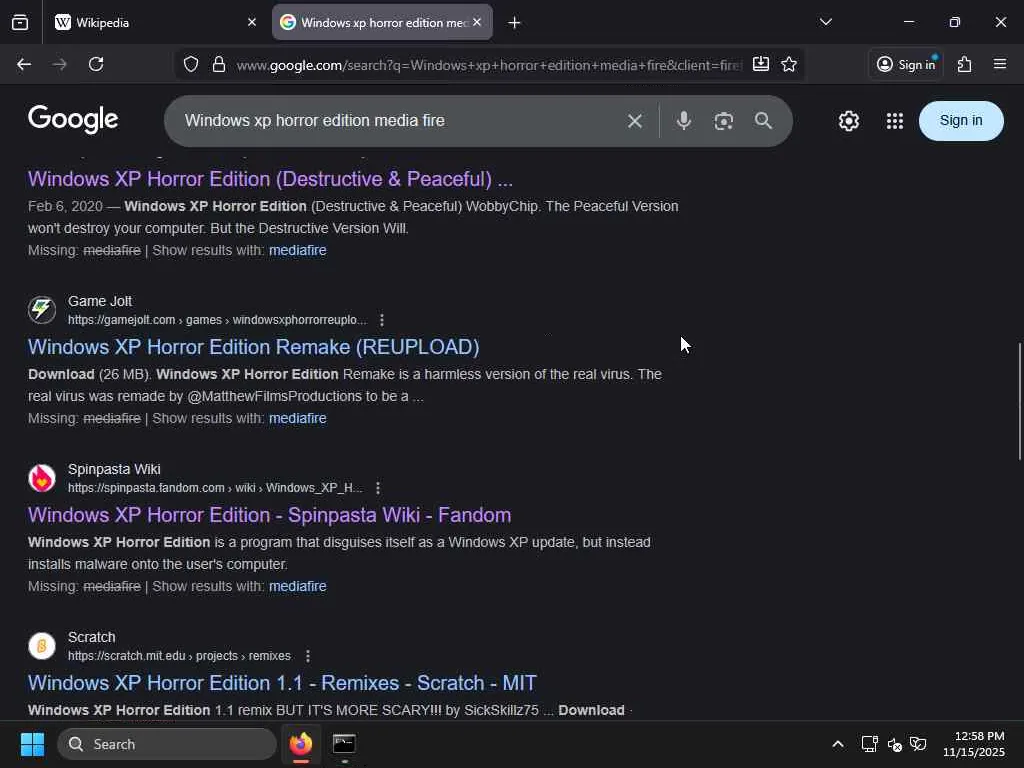Click the blue Google Sign in button
1024x768 pixels.
[x=961, y=121]
